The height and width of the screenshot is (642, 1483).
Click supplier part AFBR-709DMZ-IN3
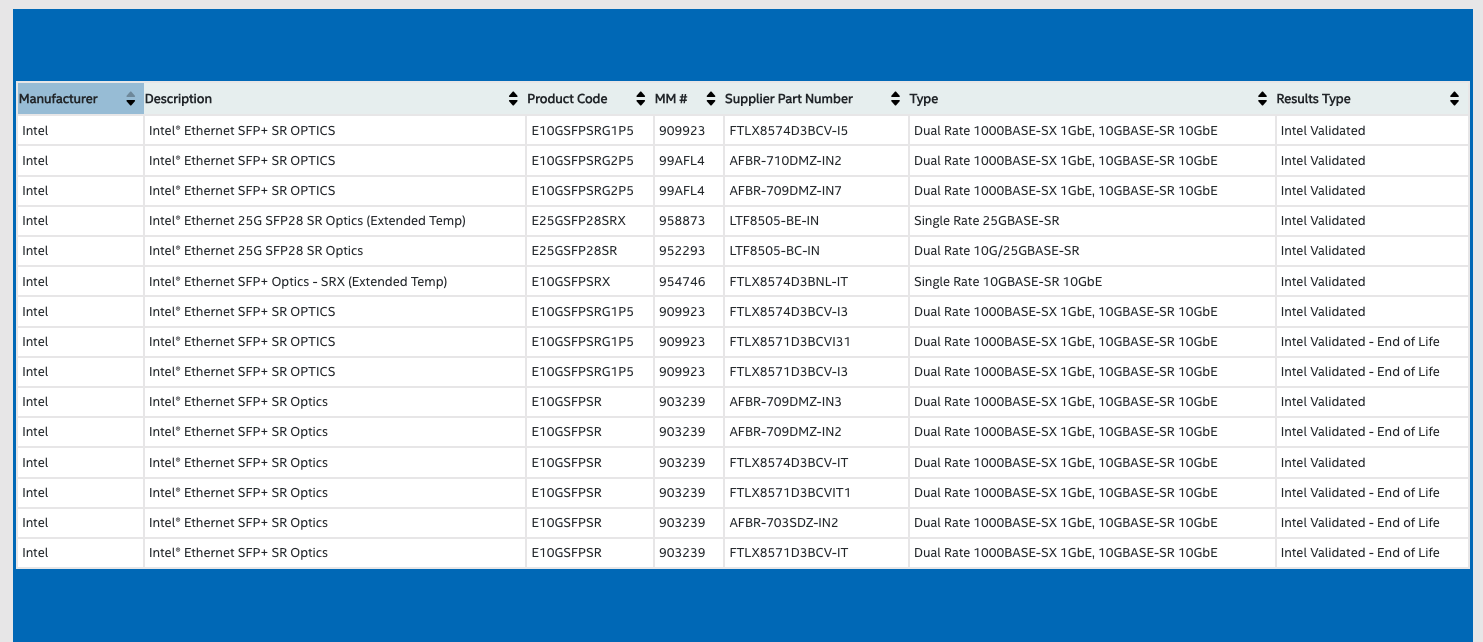(785, 401)
